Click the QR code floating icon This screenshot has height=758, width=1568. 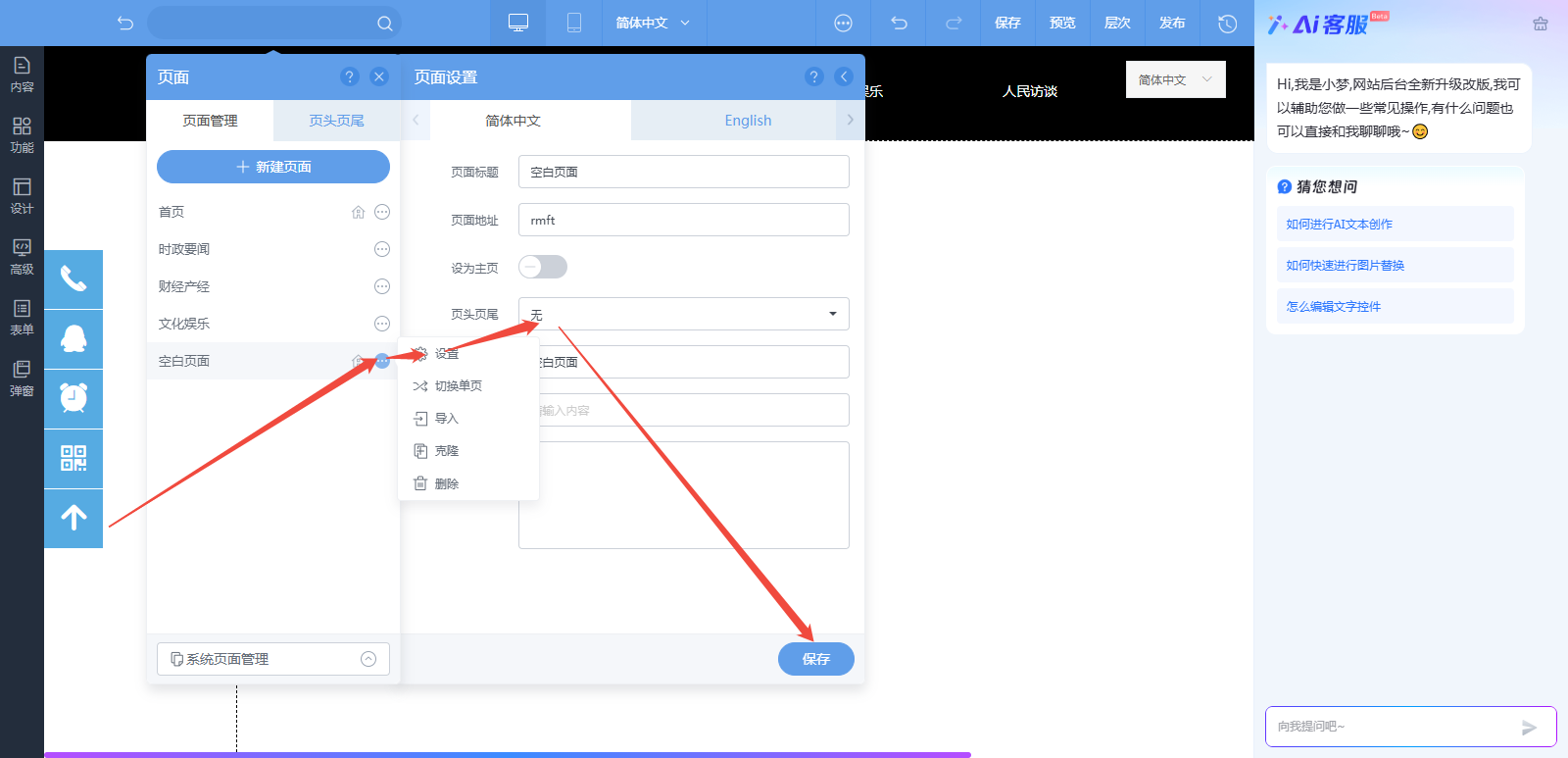point(73,459)
